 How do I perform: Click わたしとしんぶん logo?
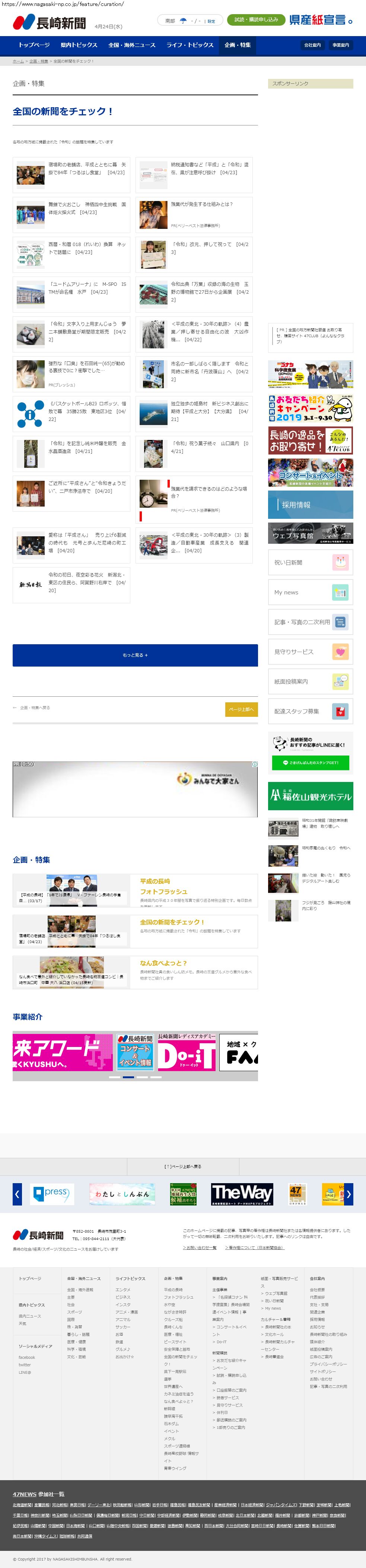(x=122, y=1194)
